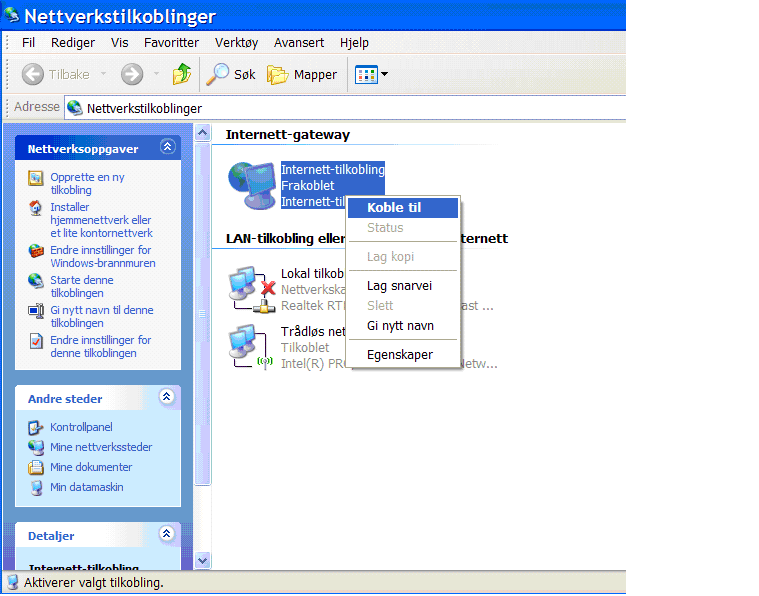The height and width of the screenshot is (596, 759).
Task: Click the title bar network icon
Action: coord(12,15)
